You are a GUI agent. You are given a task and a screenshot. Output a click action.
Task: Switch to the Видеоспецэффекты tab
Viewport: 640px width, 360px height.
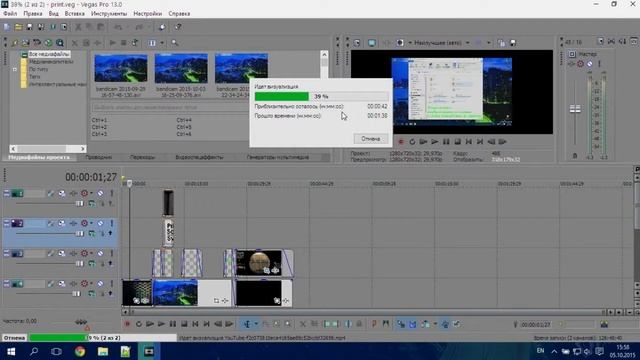point(199,157)
